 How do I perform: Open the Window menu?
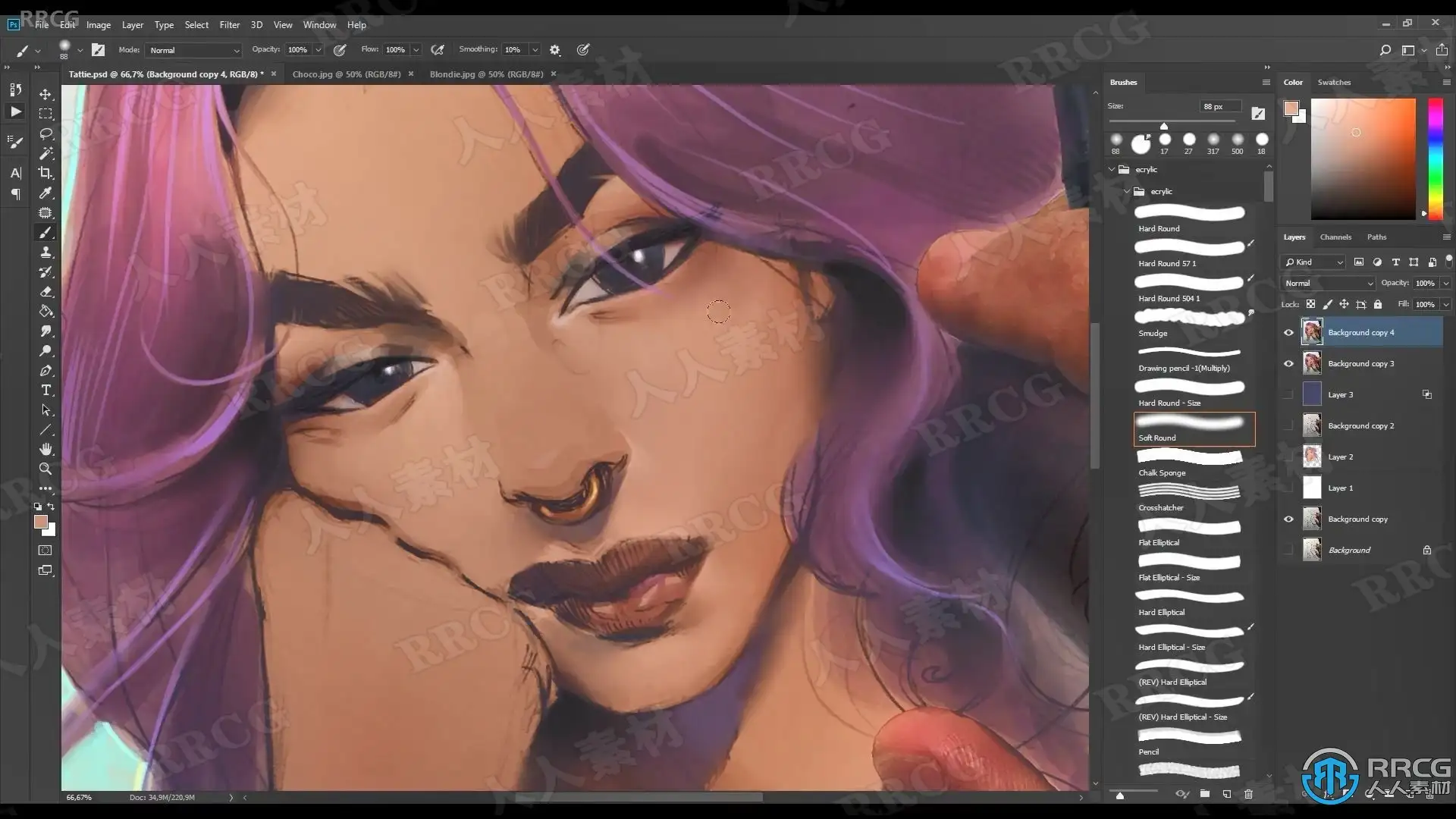pos(319,25)
